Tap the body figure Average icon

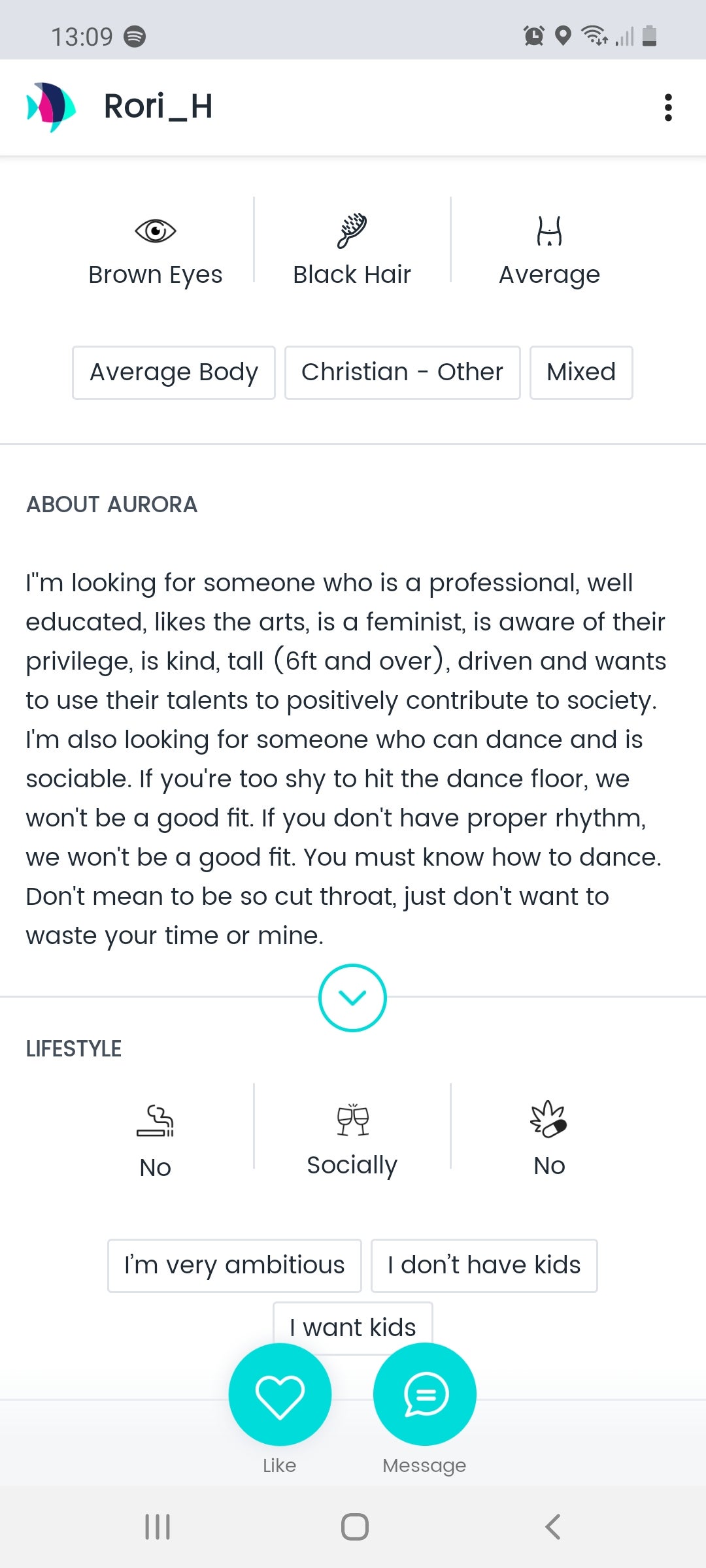coord(549,231)
